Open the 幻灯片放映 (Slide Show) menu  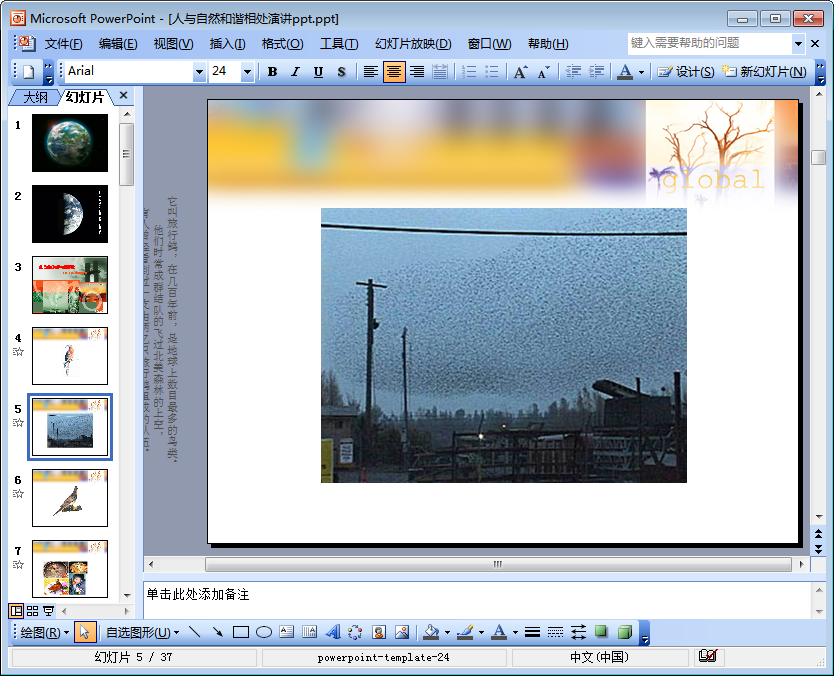413,44
